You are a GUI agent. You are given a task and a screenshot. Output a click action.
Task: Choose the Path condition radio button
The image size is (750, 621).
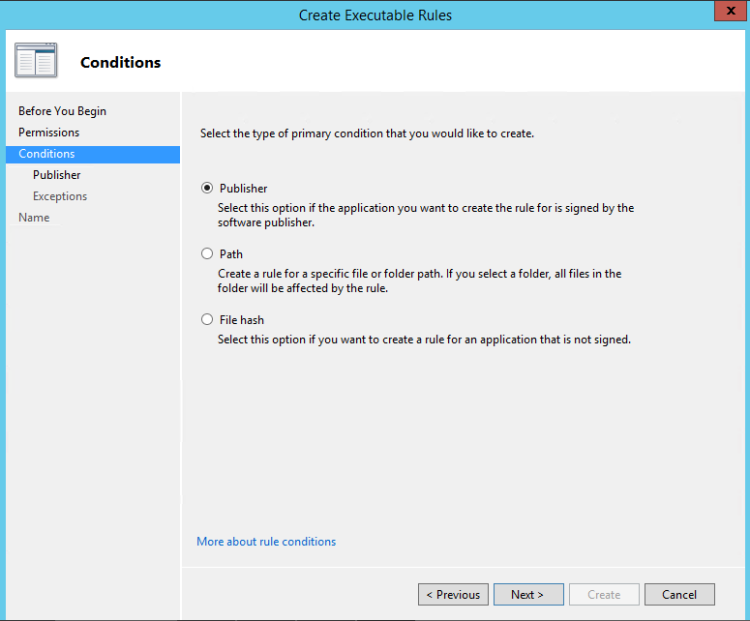point(207,254)
